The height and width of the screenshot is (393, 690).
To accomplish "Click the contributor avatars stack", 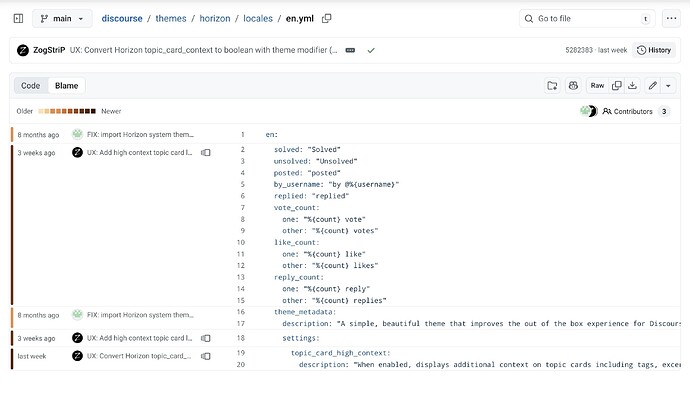I will coord(588,111).
